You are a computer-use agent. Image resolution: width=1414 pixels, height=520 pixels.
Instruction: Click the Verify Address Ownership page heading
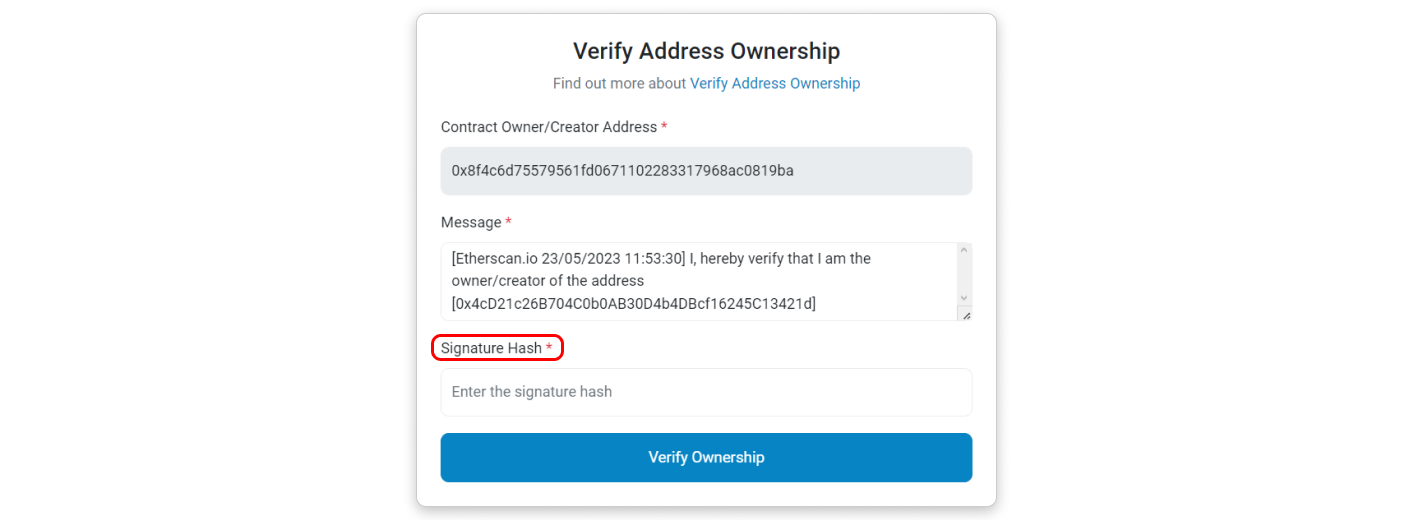coord(706,51)
